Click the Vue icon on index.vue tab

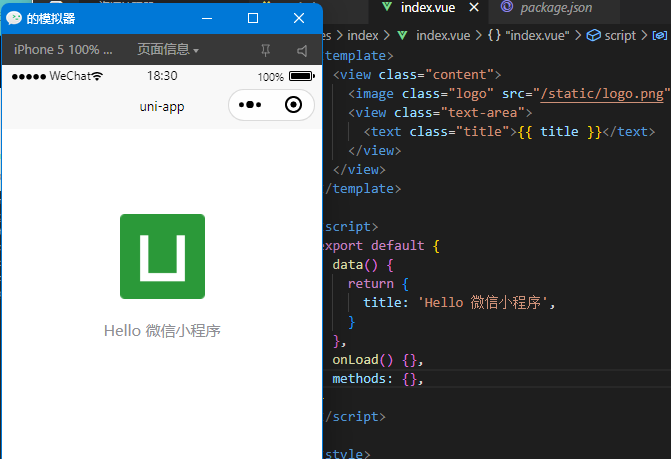[x=387, y=6]
